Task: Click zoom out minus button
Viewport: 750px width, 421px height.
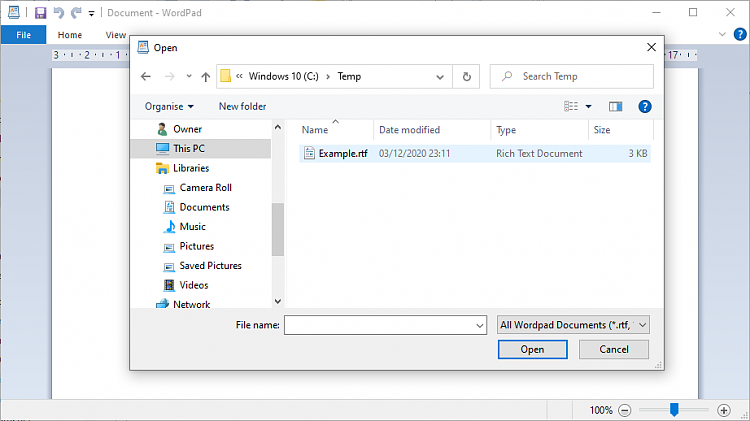Action: (x=624, y=410)
